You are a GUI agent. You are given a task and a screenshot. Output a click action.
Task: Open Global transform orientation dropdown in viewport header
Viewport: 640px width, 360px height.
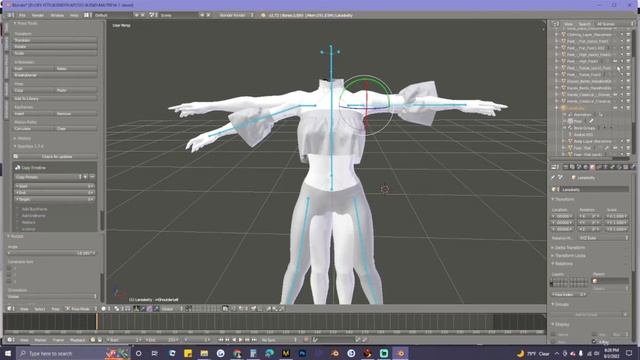[171, 309]
